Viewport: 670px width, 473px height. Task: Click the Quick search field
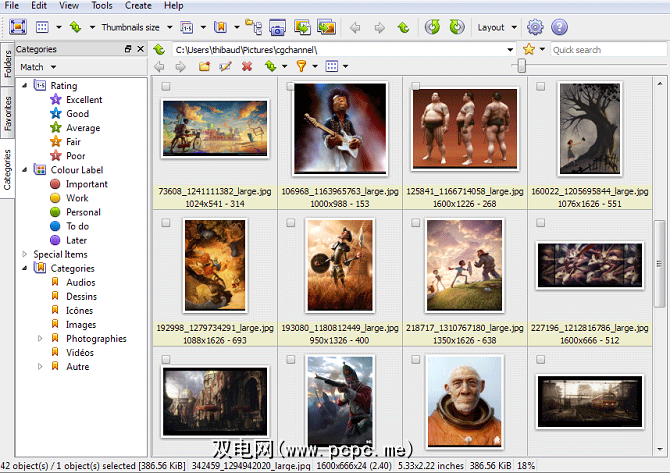pos(606,49)
